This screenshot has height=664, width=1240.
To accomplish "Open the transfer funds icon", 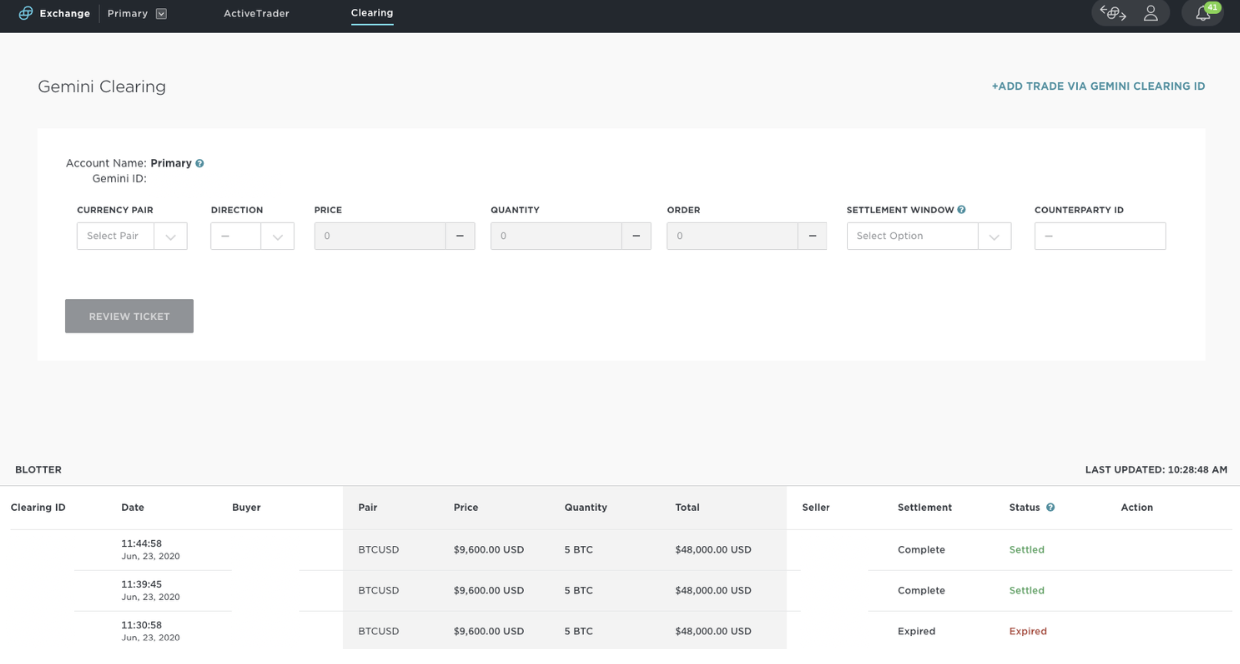I will click(1113, 13).
